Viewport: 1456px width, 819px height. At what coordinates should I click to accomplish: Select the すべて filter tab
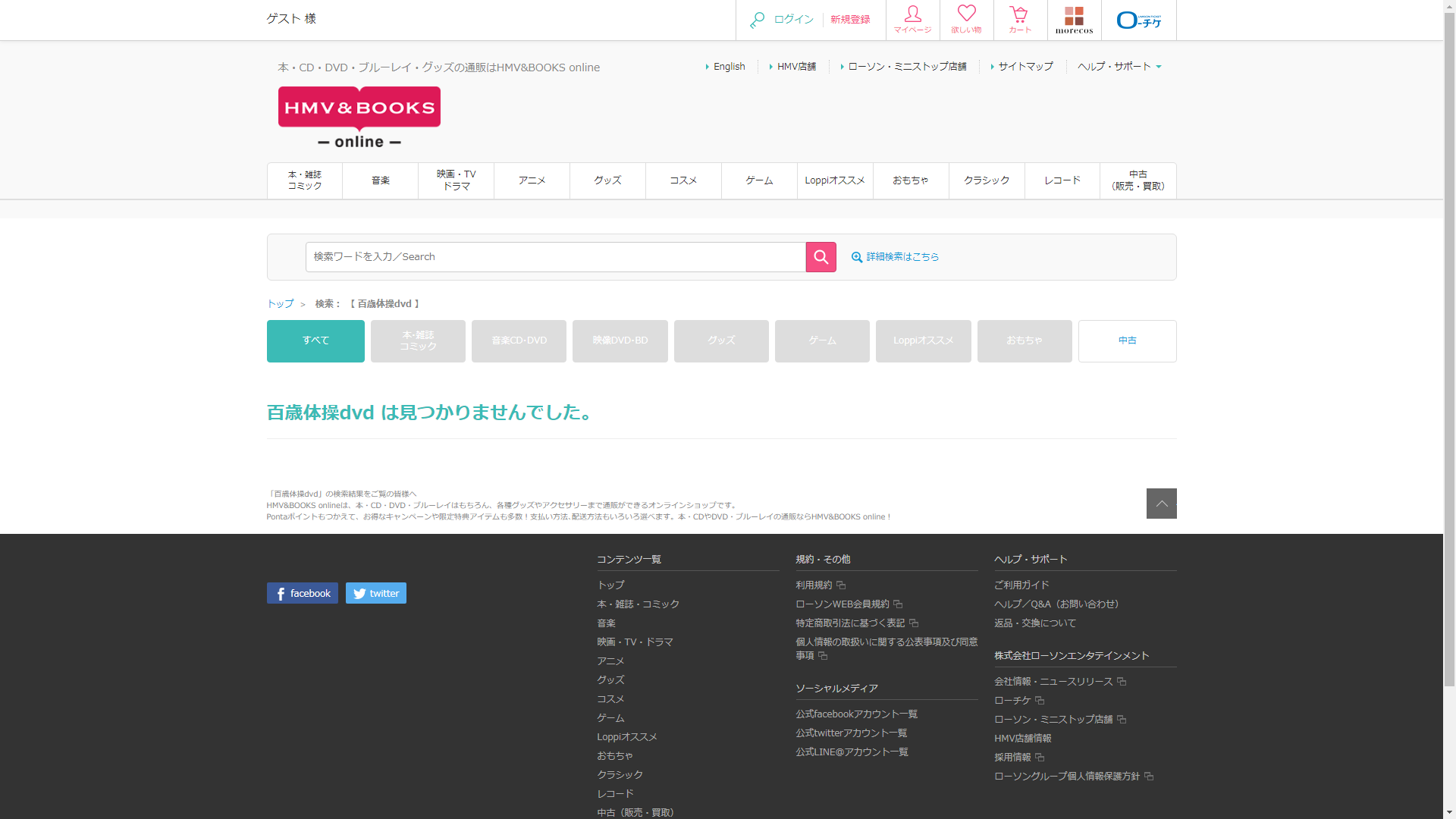point(315,341)
